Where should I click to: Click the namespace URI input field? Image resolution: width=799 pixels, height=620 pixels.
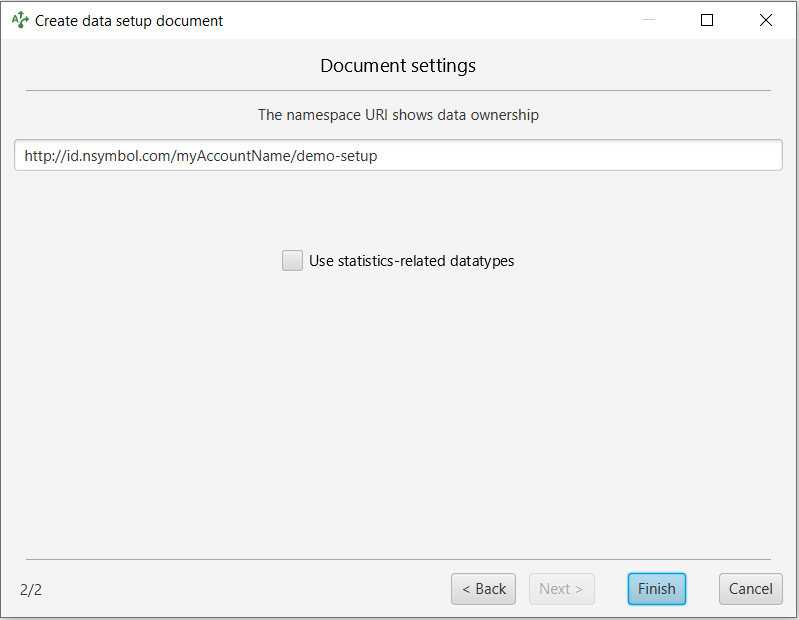click(x=398, y=155)
